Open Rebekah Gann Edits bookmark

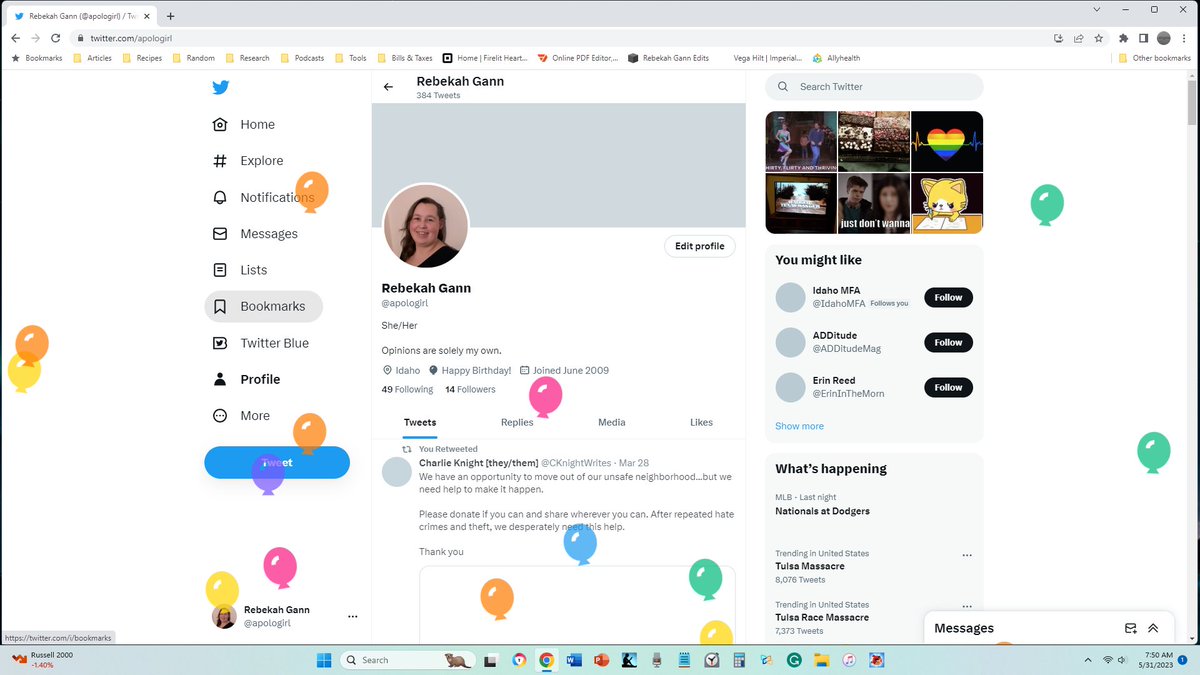point(669,58)
